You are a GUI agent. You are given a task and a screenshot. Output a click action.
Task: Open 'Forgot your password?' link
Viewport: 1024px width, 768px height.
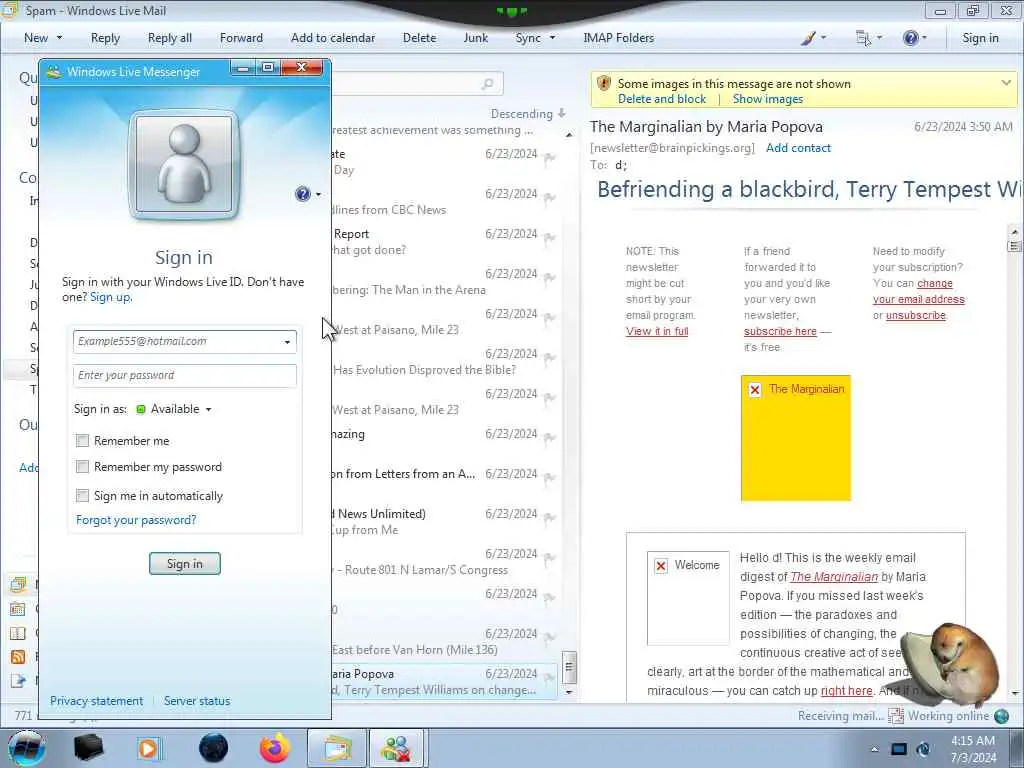pyautogui.click(x=136, y=520)
